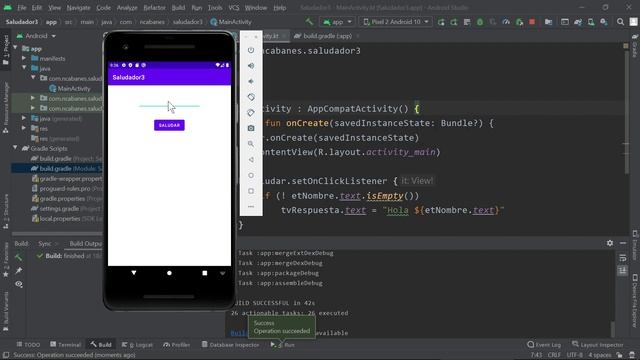
Task: Toggle the Resource Manager side button
Action: tap(6, 108)
